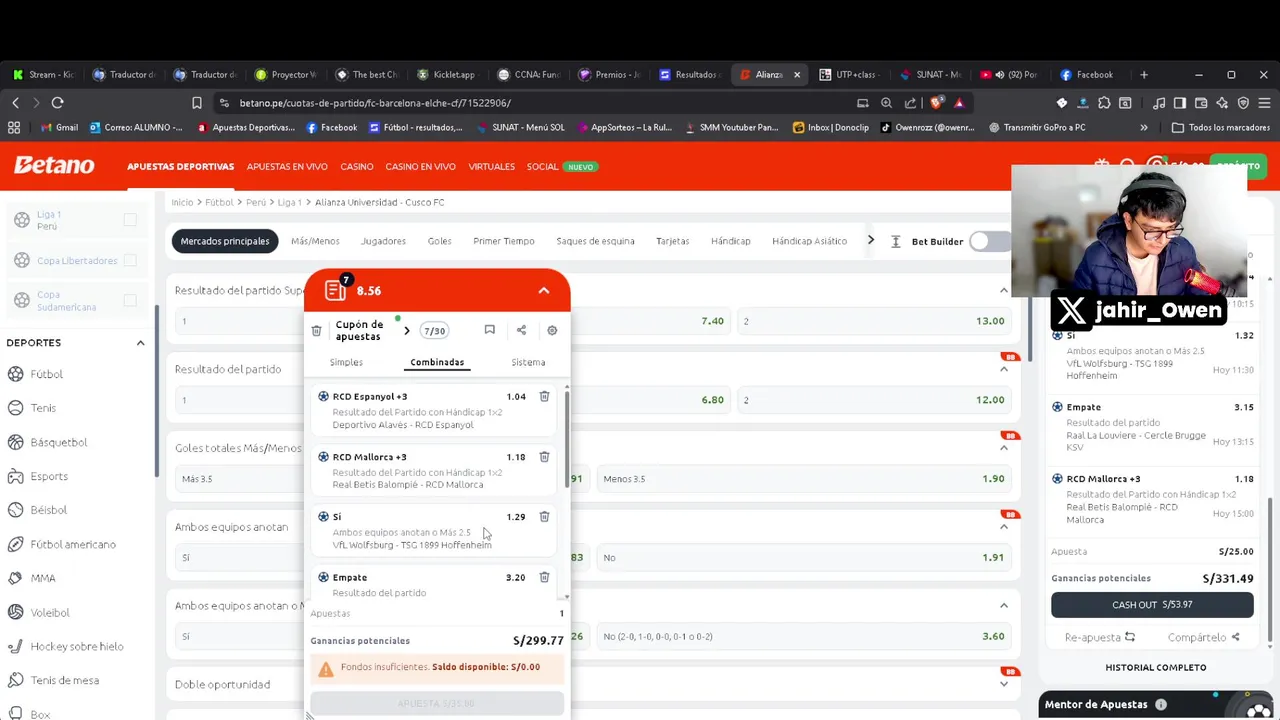Bookmark this page via address bar icon
Screen dimensions: 1280x720
coord(197,103)
